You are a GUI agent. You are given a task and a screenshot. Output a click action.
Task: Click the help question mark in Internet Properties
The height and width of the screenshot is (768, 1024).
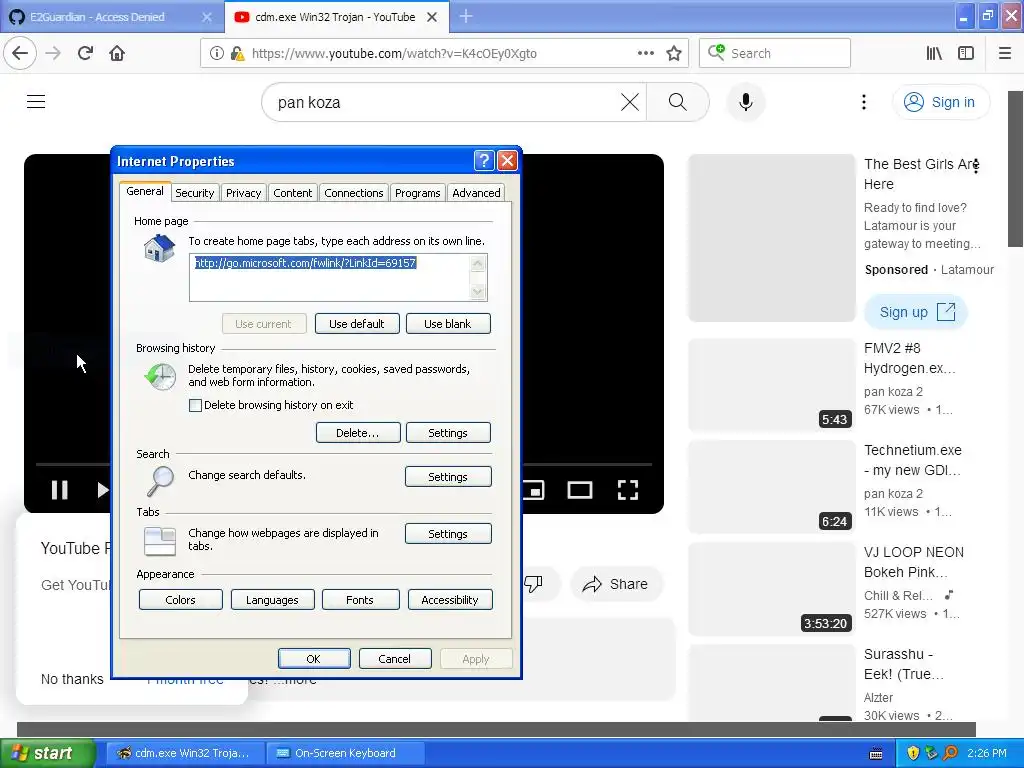[483, 161]
